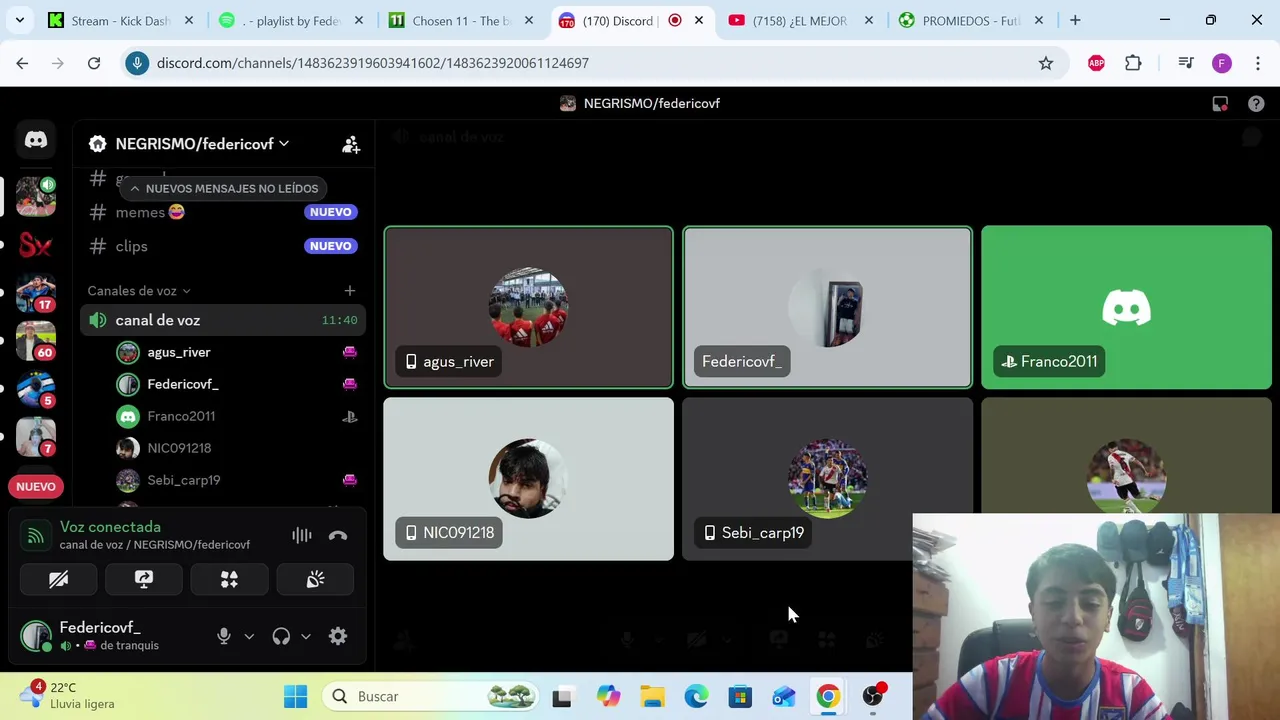Switch to the Chosen 11 tab
The width and height of the screenshot is (1280, 720).
point(461,20)
